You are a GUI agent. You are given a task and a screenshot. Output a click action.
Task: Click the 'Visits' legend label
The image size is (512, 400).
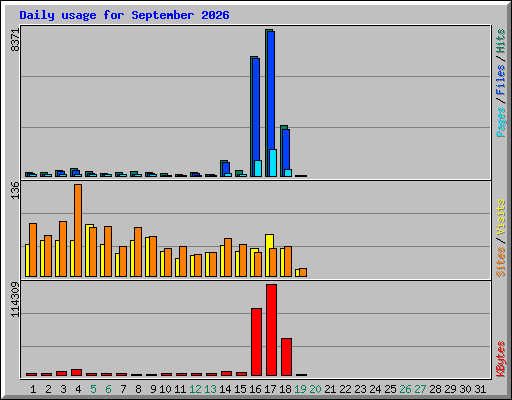pyautogui.click(x=500, y=218)
